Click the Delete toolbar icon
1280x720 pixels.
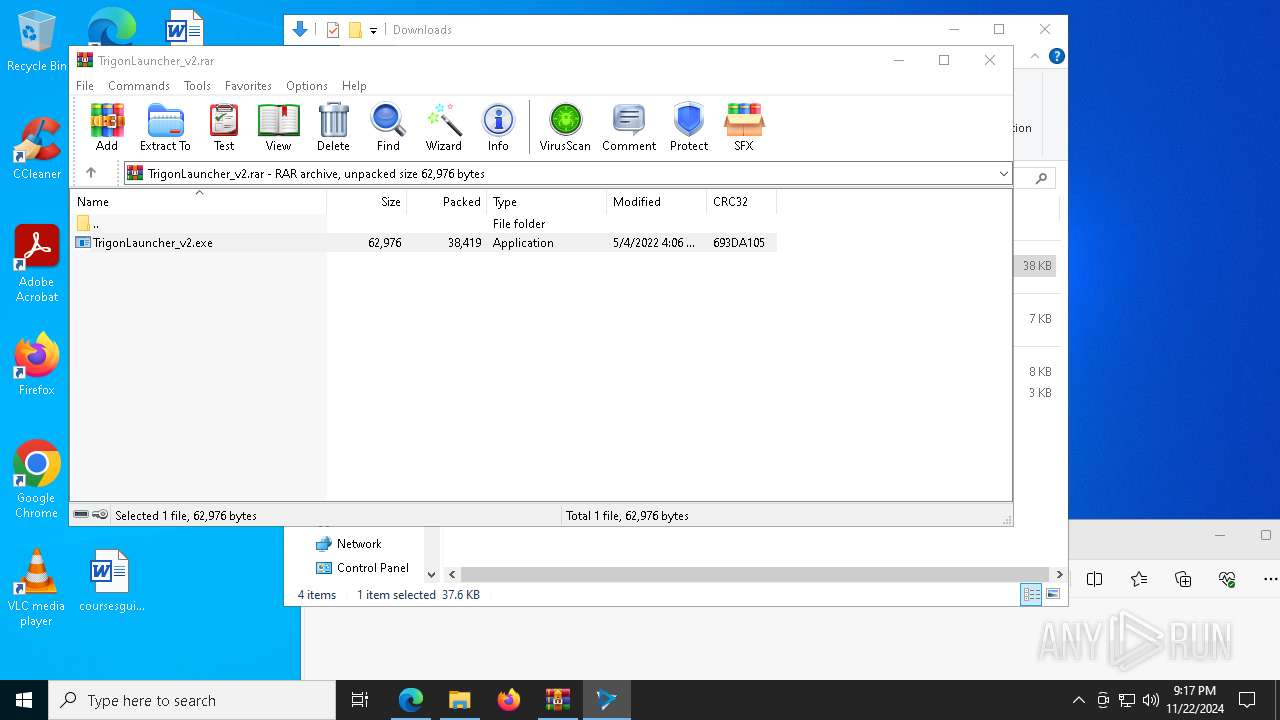[x=333, y=127]
